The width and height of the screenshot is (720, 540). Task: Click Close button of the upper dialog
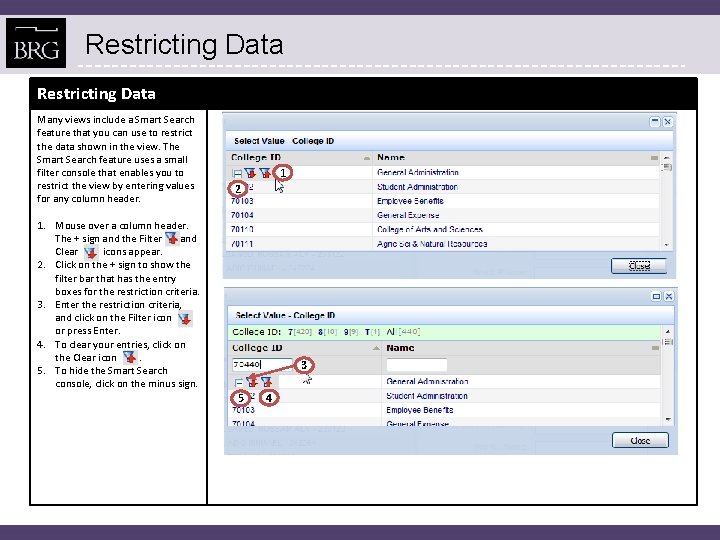click(639, 266)
